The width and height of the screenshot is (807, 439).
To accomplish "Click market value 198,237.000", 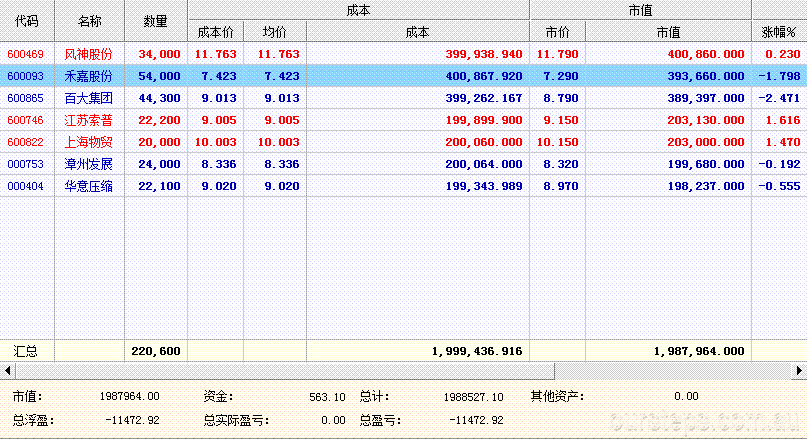I will 706,186.
